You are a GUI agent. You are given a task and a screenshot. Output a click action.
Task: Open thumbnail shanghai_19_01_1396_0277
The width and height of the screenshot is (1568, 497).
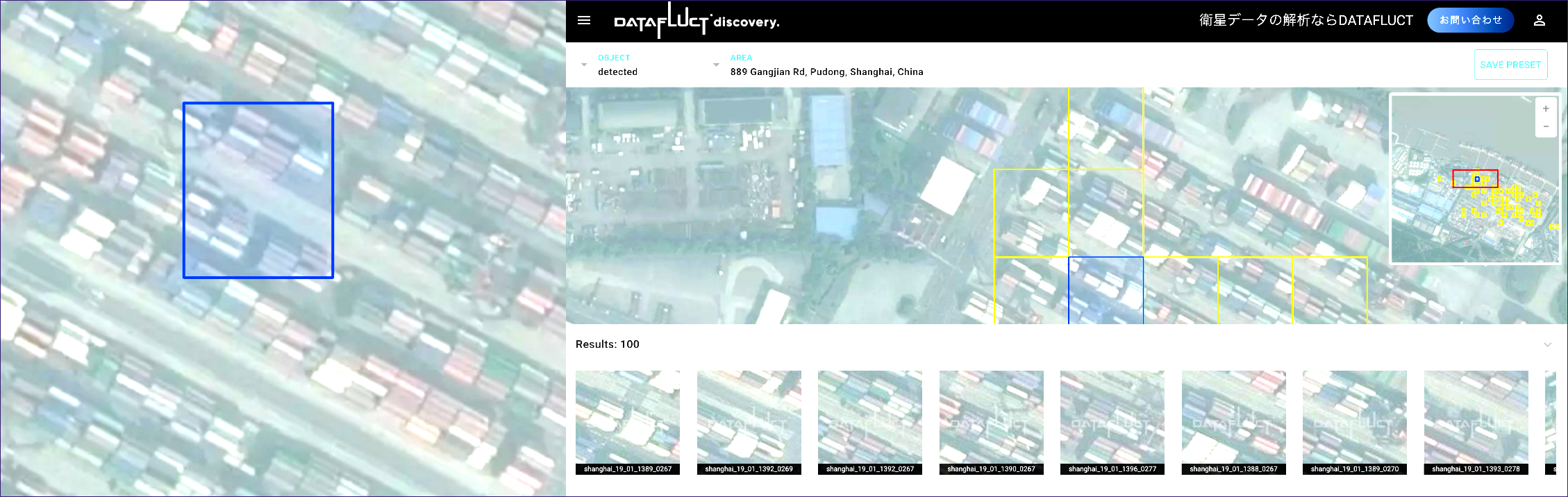(1112, 422)
